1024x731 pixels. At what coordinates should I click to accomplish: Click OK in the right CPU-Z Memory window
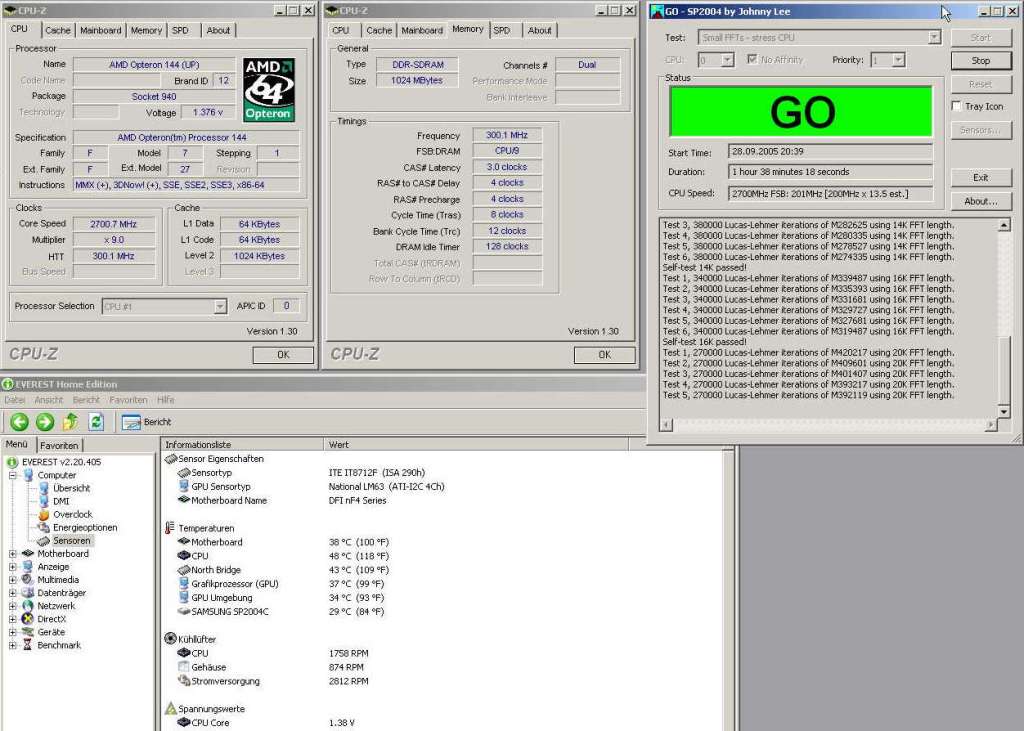point(605,355)
